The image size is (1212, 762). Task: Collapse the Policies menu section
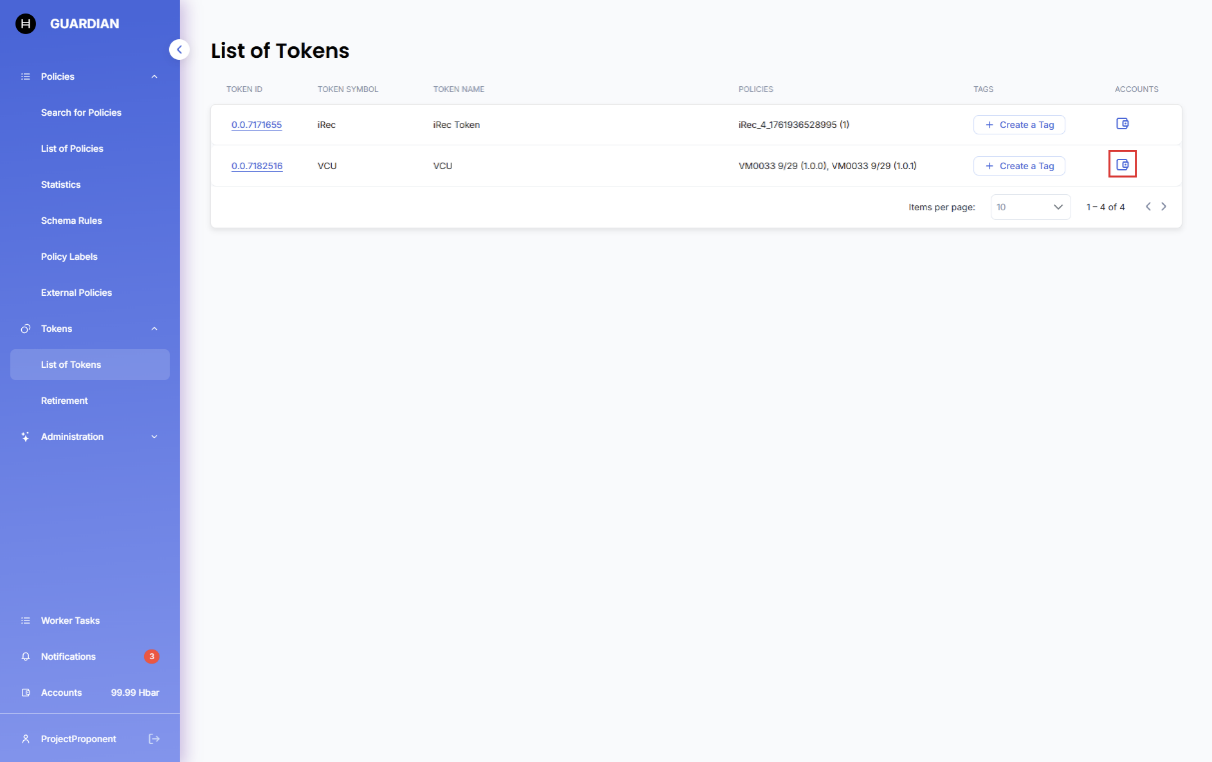pyautogui.click(x=154, y=77)
